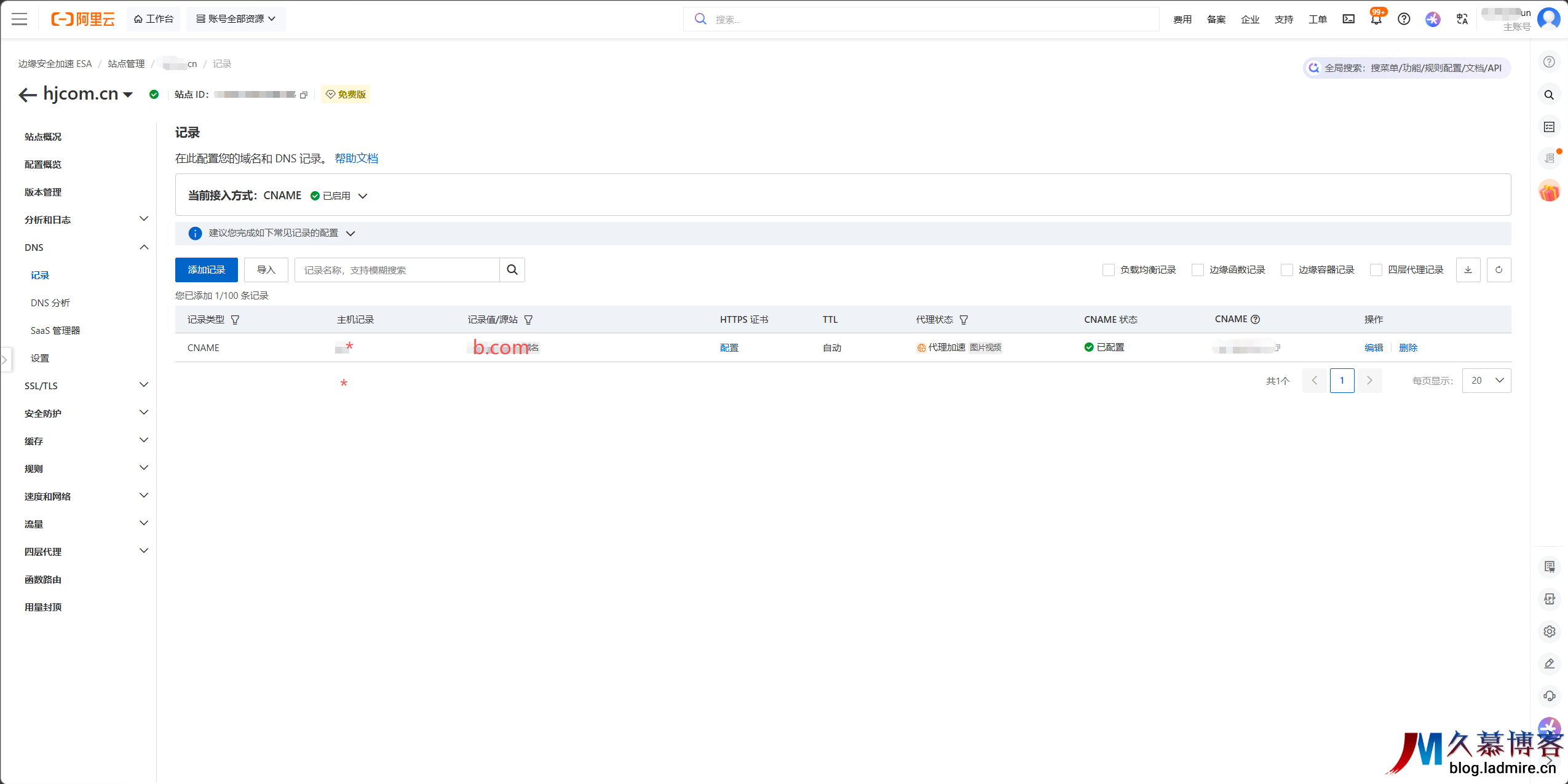This screenshot has height=784, width=1568.
Task: Copy the site ID
Action: (303, 95)
